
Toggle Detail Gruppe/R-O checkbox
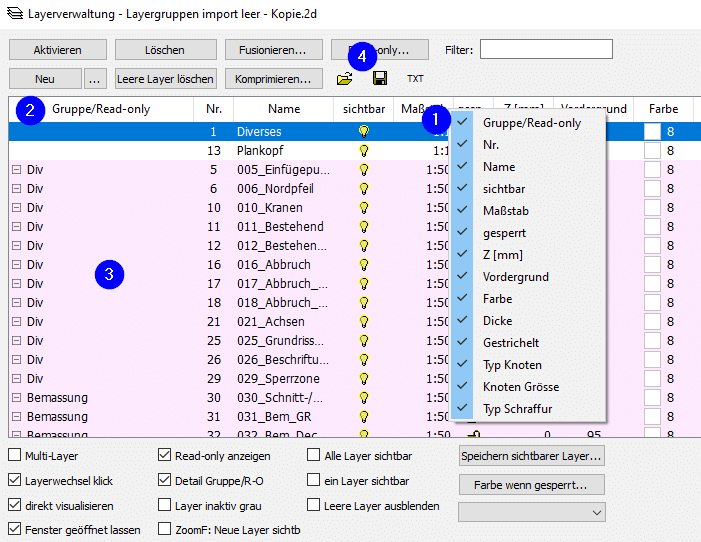point(165,480)
